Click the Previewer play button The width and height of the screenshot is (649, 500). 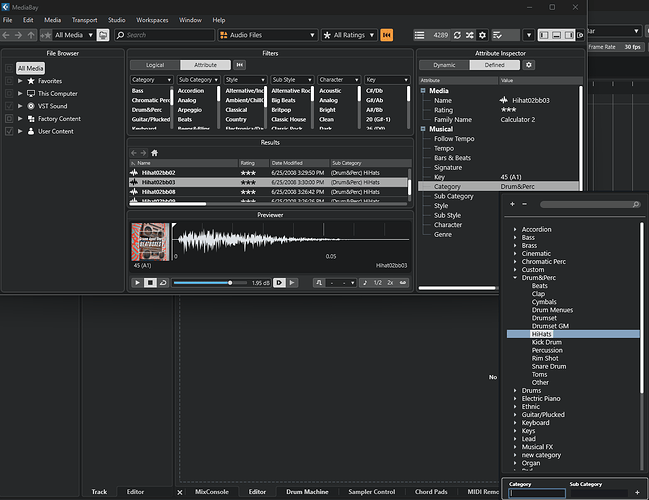(x=137, y=283)
